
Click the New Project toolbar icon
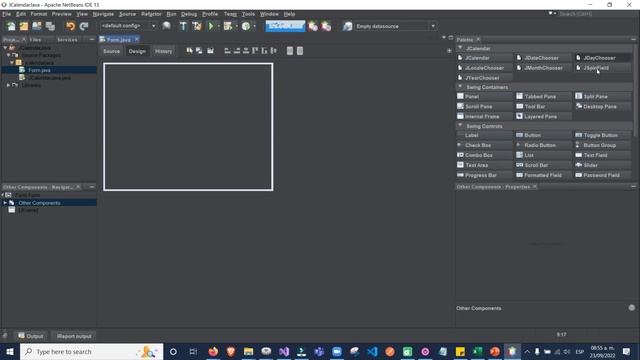(x=24, y=26)
